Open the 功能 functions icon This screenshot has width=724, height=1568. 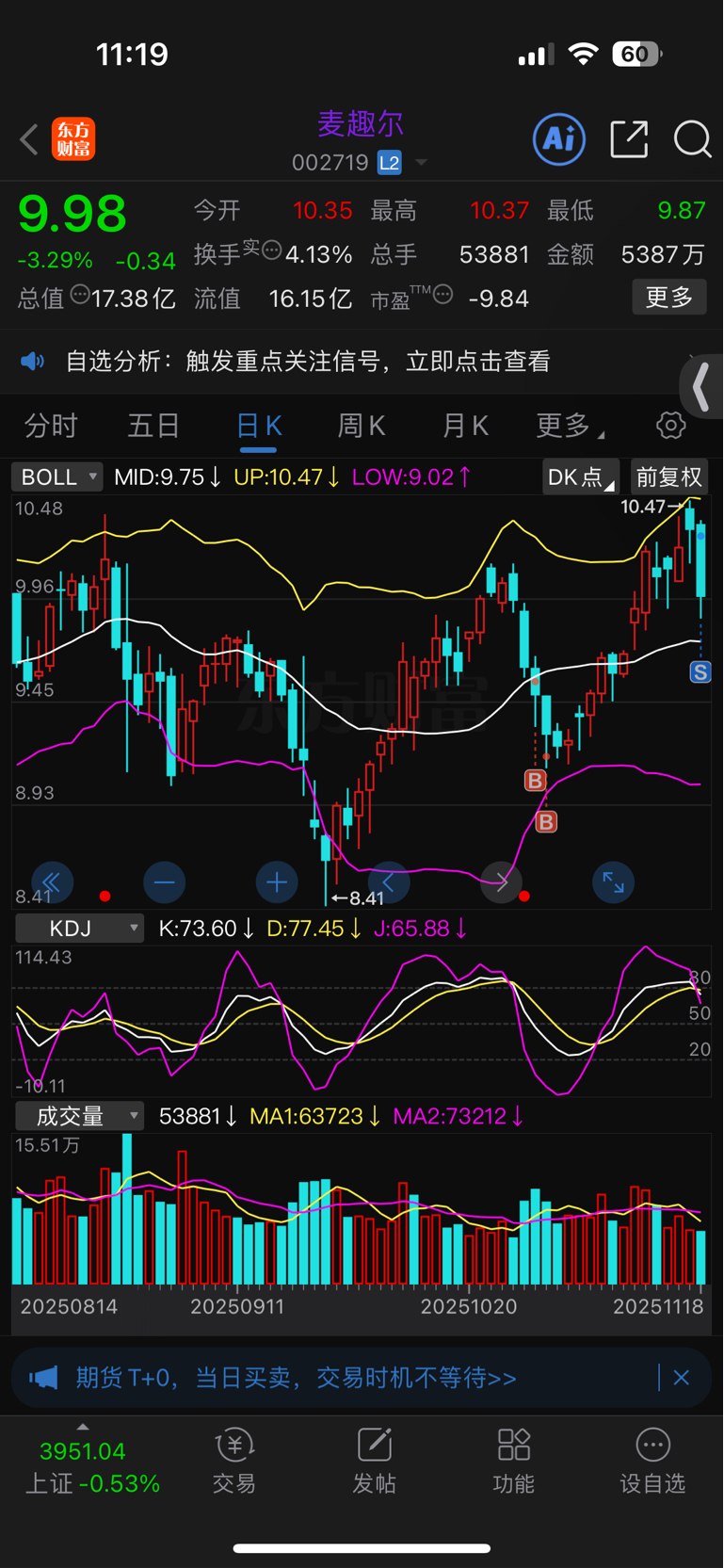tap(514, 1462)
